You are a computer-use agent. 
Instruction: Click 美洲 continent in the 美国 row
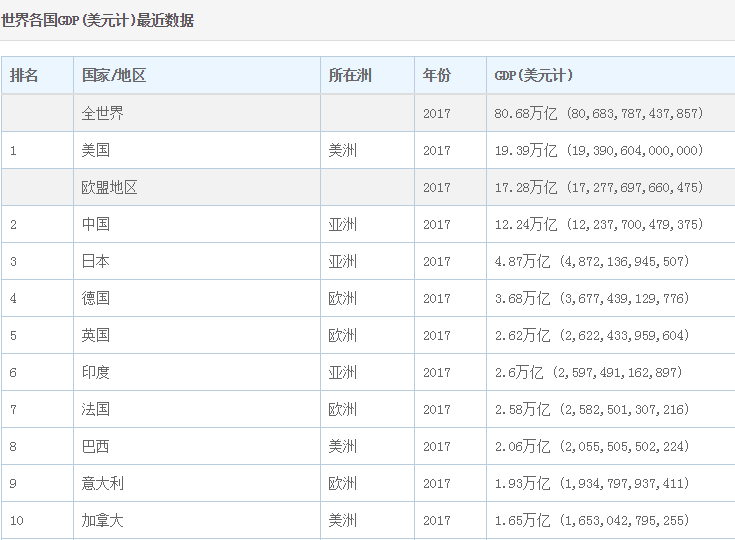(343, 150)
